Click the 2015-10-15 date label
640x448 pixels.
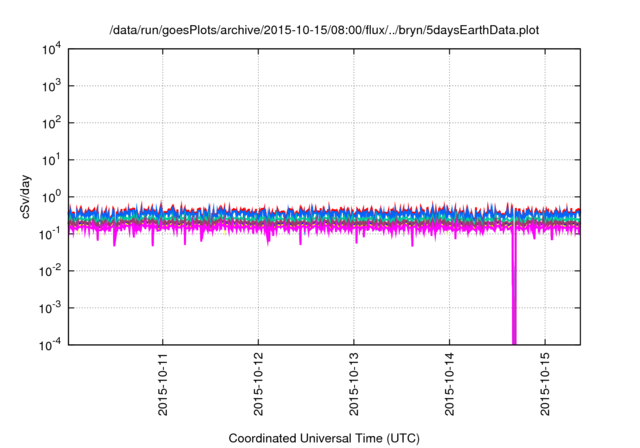[x=545, y=384]
